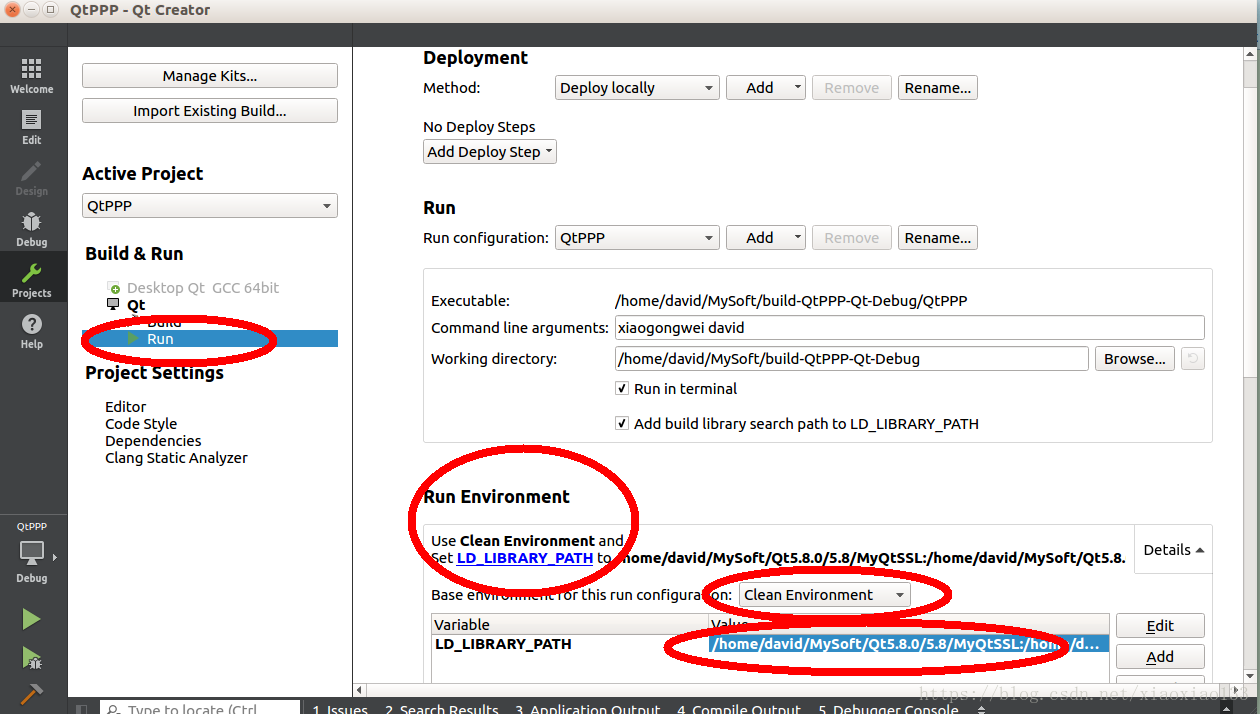Click Browse for working directory

(x=1135, y=359)
